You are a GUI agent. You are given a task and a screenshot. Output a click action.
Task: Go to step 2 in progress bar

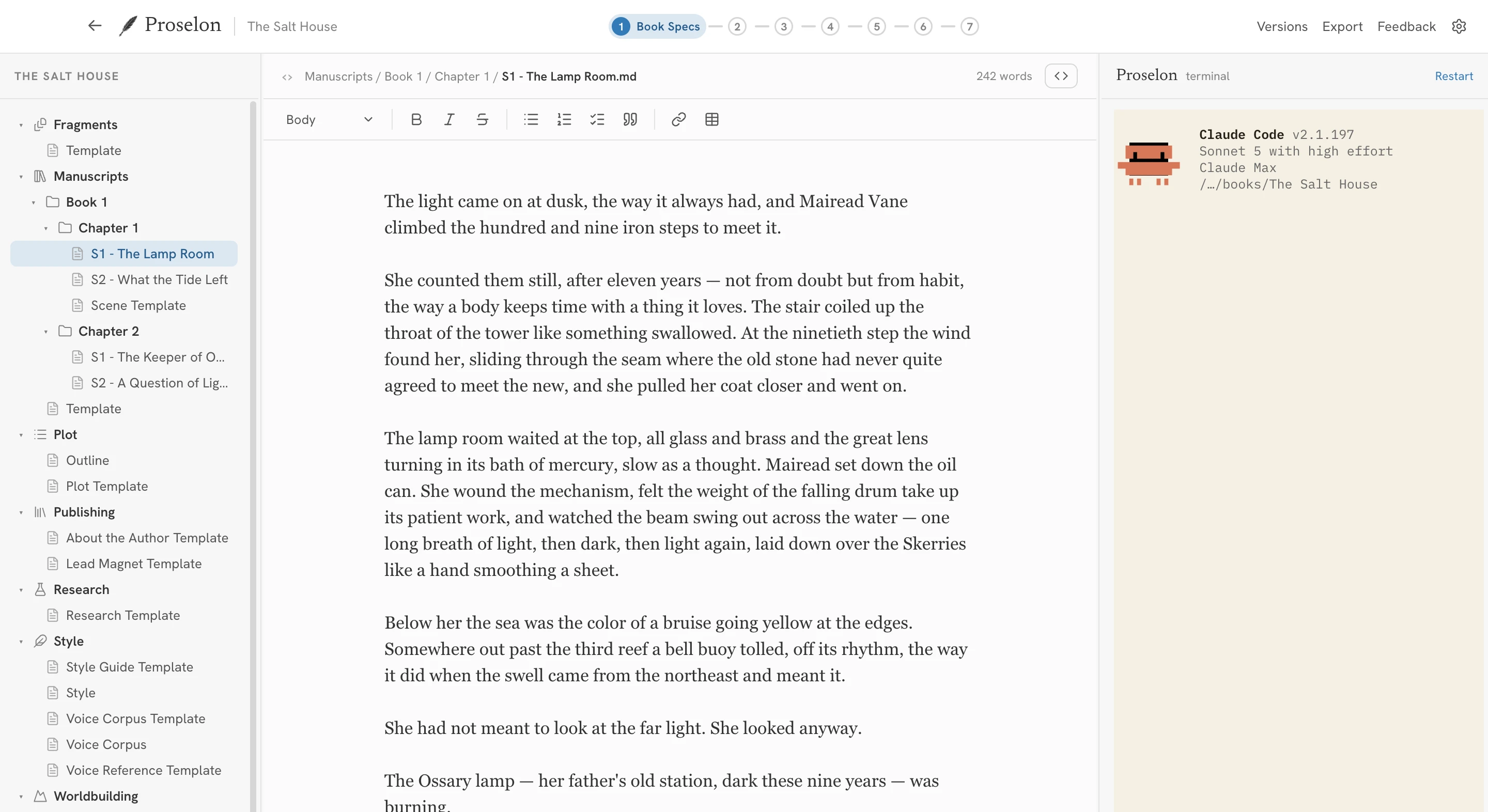(x=737, y=26)
